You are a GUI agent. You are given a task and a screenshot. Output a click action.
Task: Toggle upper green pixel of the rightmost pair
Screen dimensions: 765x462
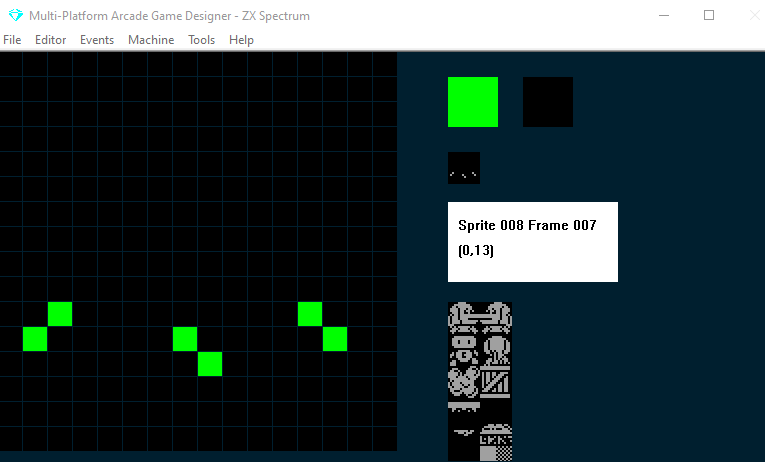coord(310,314)
